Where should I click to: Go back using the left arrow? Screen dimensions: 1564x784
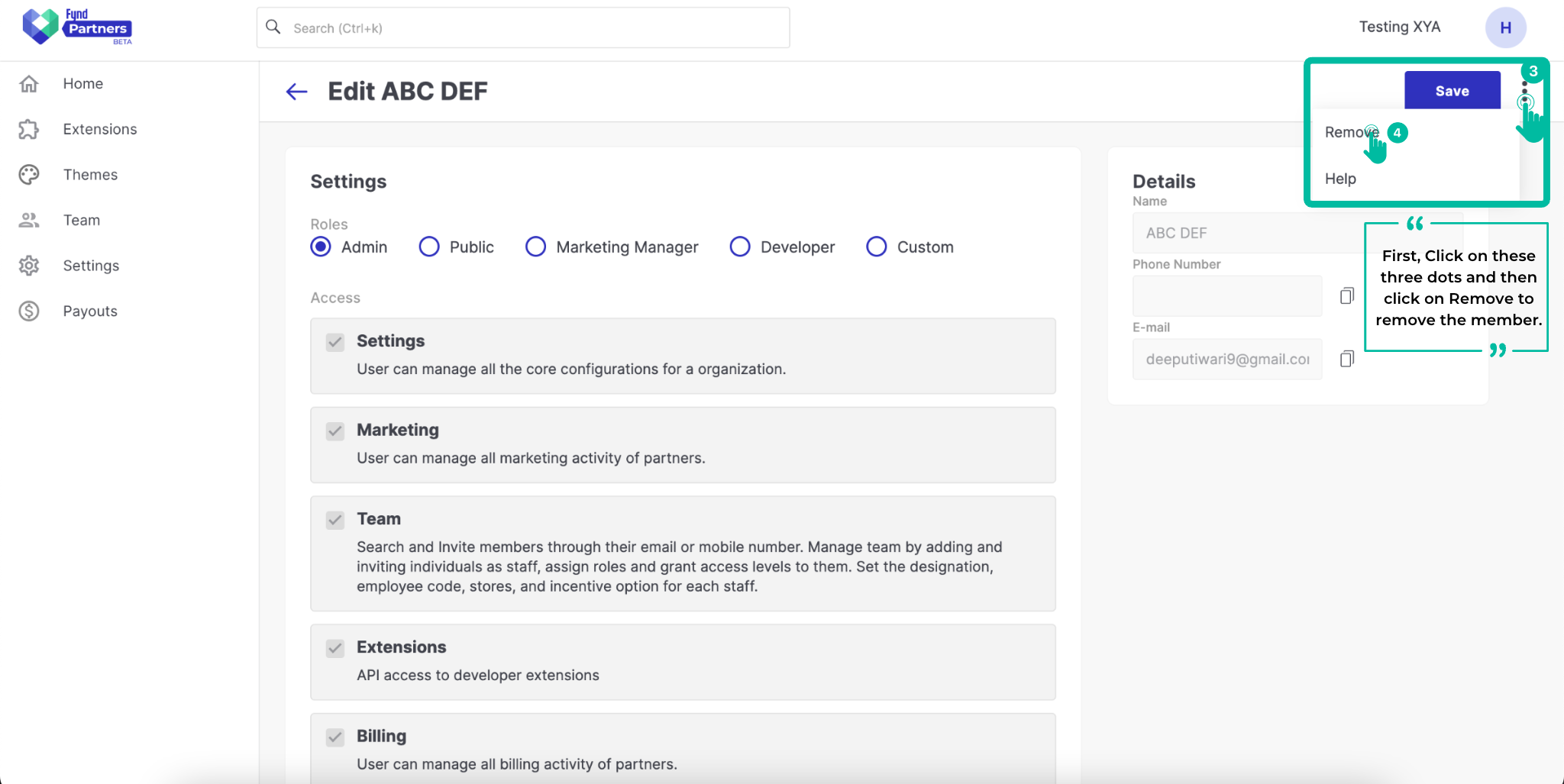click(296, 92)
